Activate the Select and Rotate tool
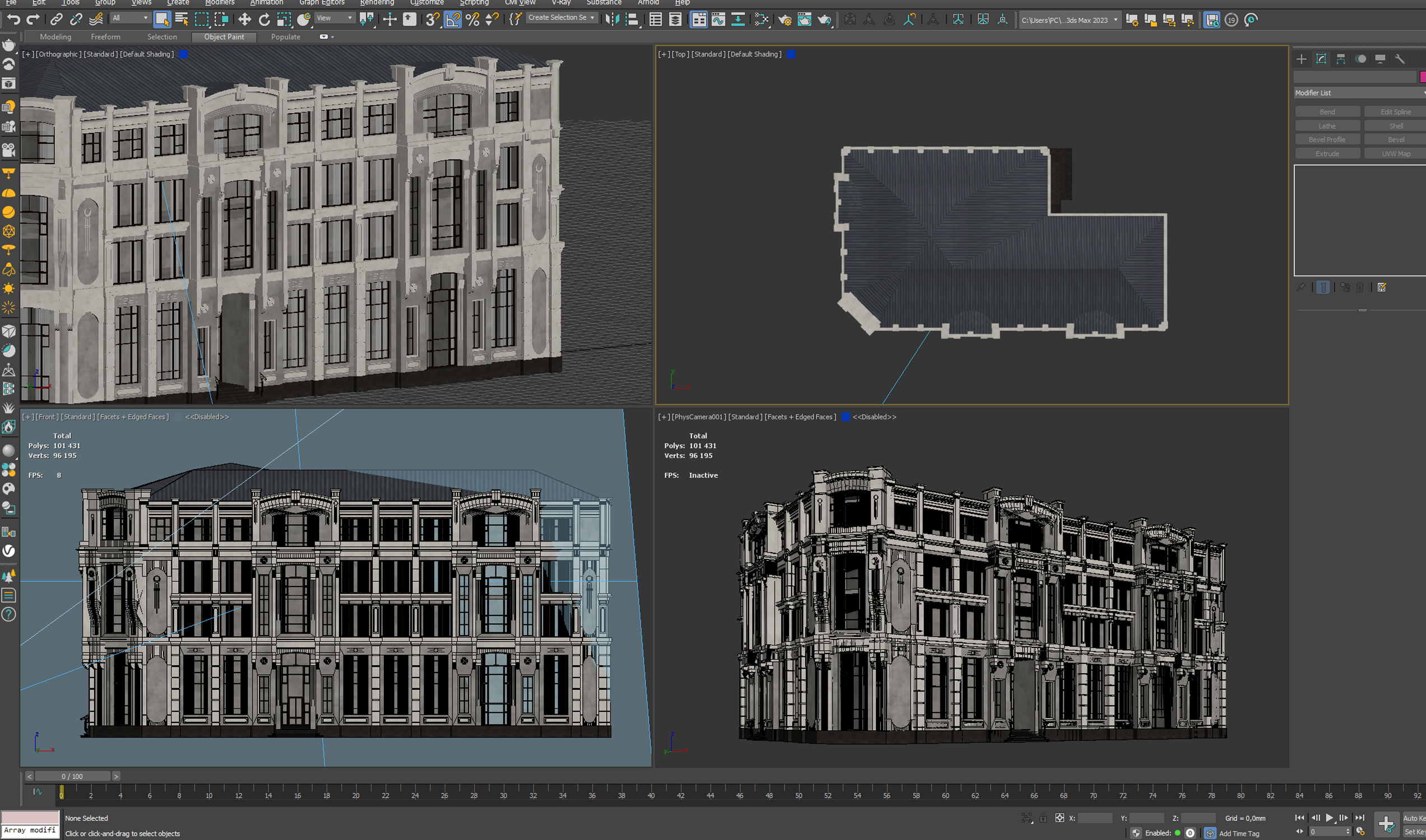The height and width of the screenshot is (840, 1426). point(264,20)
